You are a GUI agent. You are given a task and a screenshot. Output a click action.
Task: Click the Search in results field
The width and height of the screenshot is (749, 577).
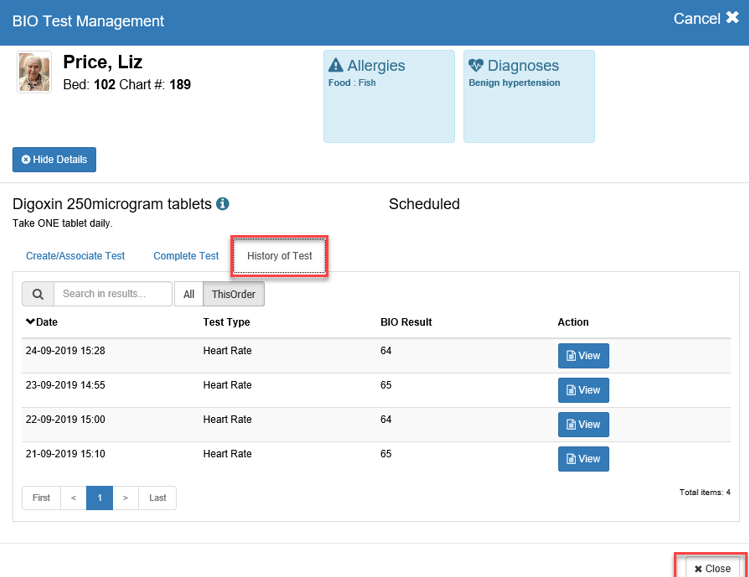click(113, 294)
